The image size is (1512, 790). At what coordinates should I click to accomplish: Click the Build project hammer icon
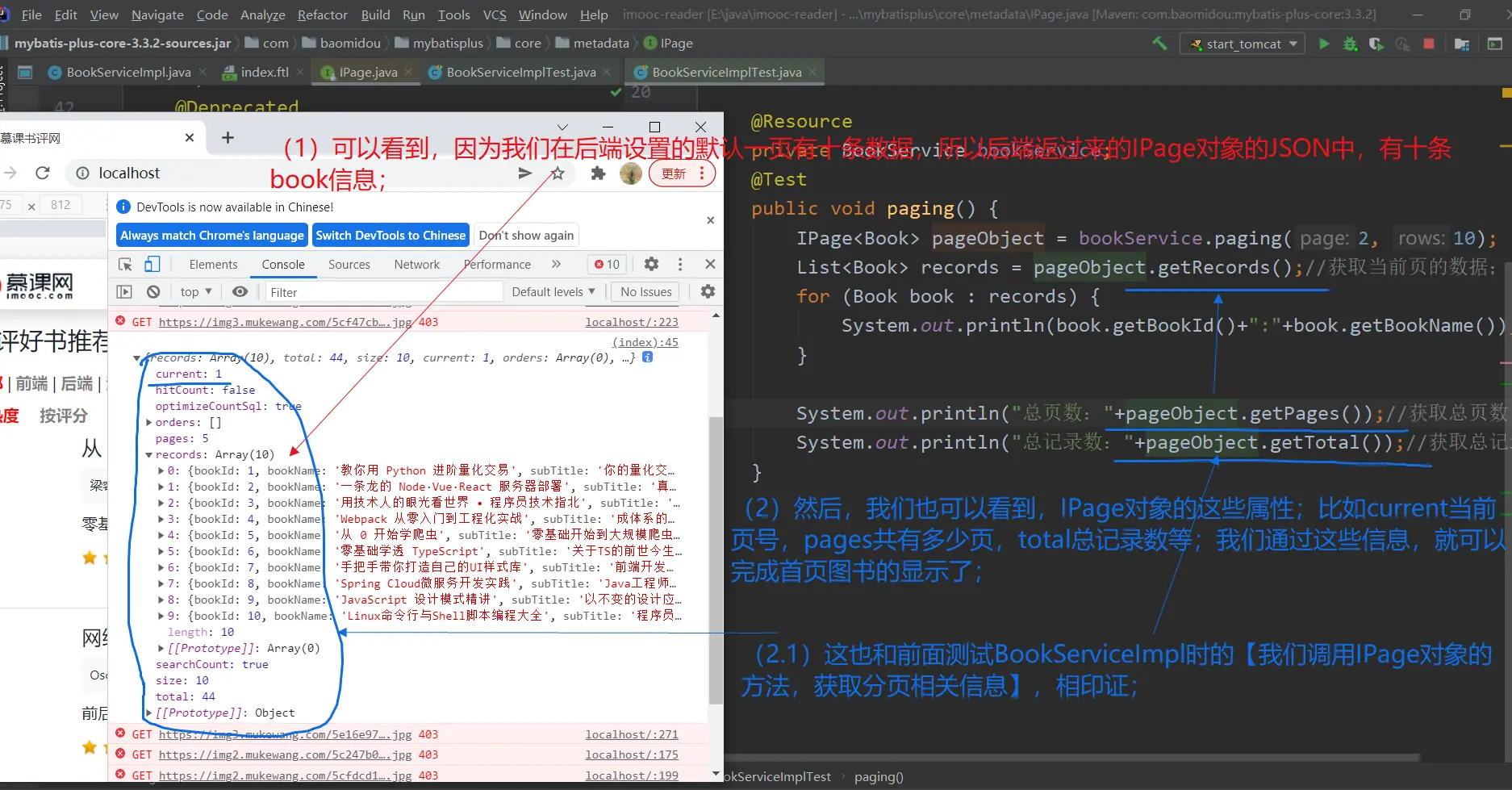[1159, 44]
